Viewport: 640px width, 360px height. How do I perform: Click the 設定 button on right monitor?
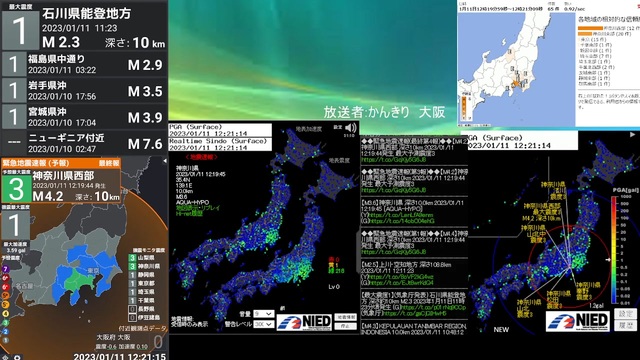[x=625, y=313]
